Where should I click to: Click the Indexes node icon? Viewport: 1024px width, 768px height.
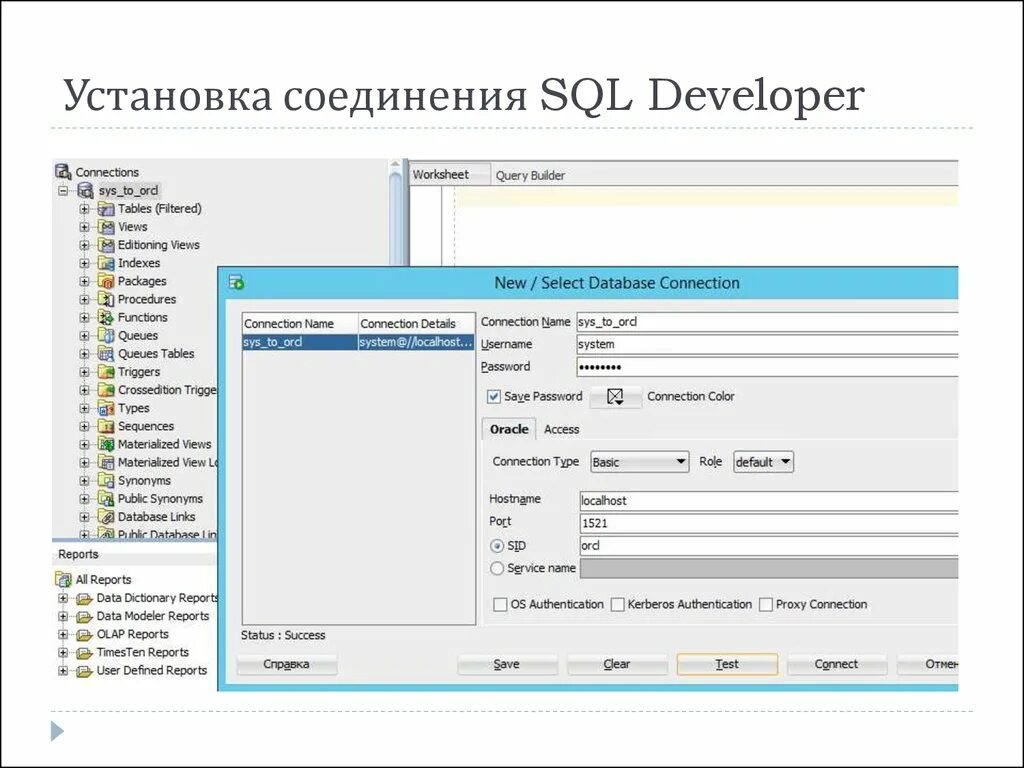pyautogui.click(x=106, y=263)
